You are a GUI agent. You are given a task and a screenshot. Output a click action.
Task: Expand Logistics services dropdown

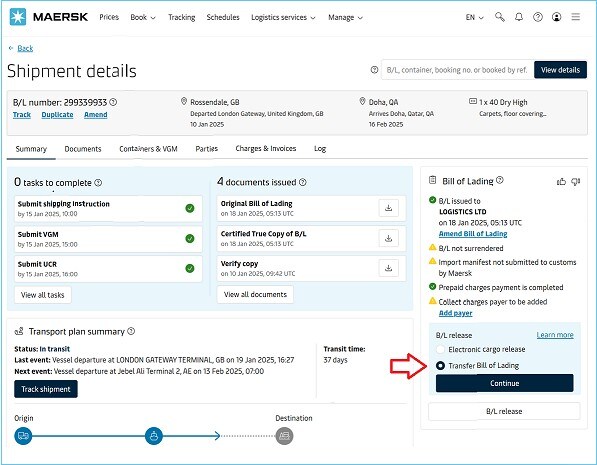point(283,18)
